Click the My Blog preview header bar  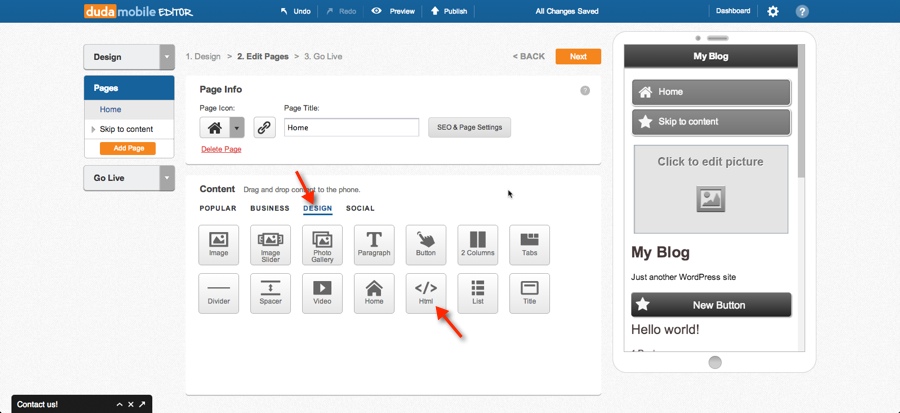[x=711, y=56]
